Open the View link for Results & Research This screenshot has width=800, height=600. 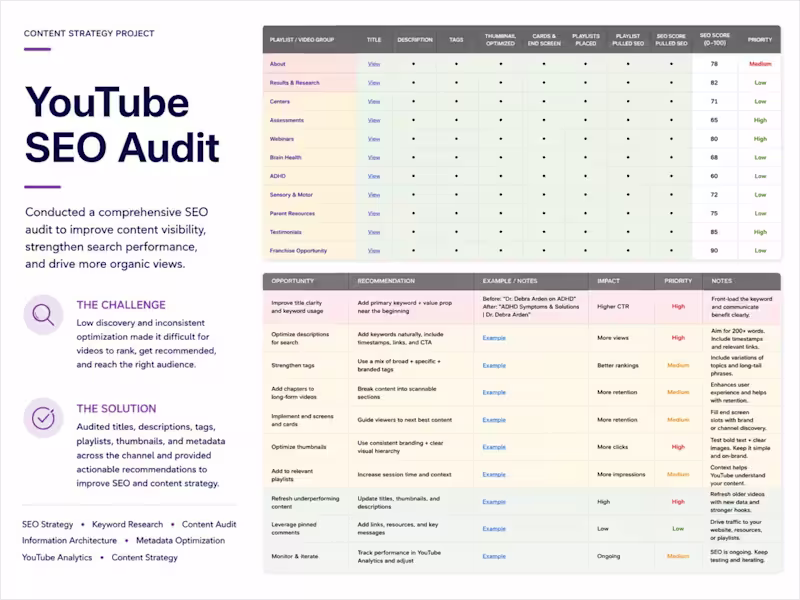(x=374, y=83)
